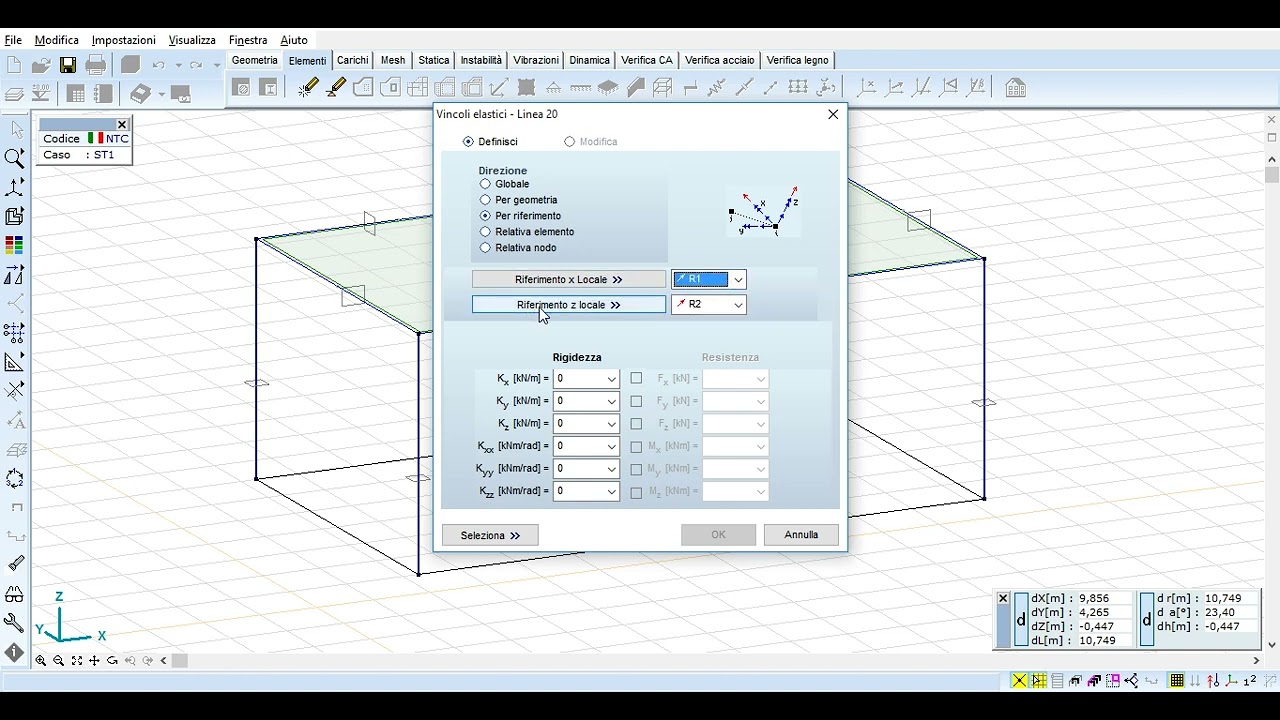Screen dimensions: 1280x720
Task: Select the Relativa elemento direction option
Action: click(485, 232)
